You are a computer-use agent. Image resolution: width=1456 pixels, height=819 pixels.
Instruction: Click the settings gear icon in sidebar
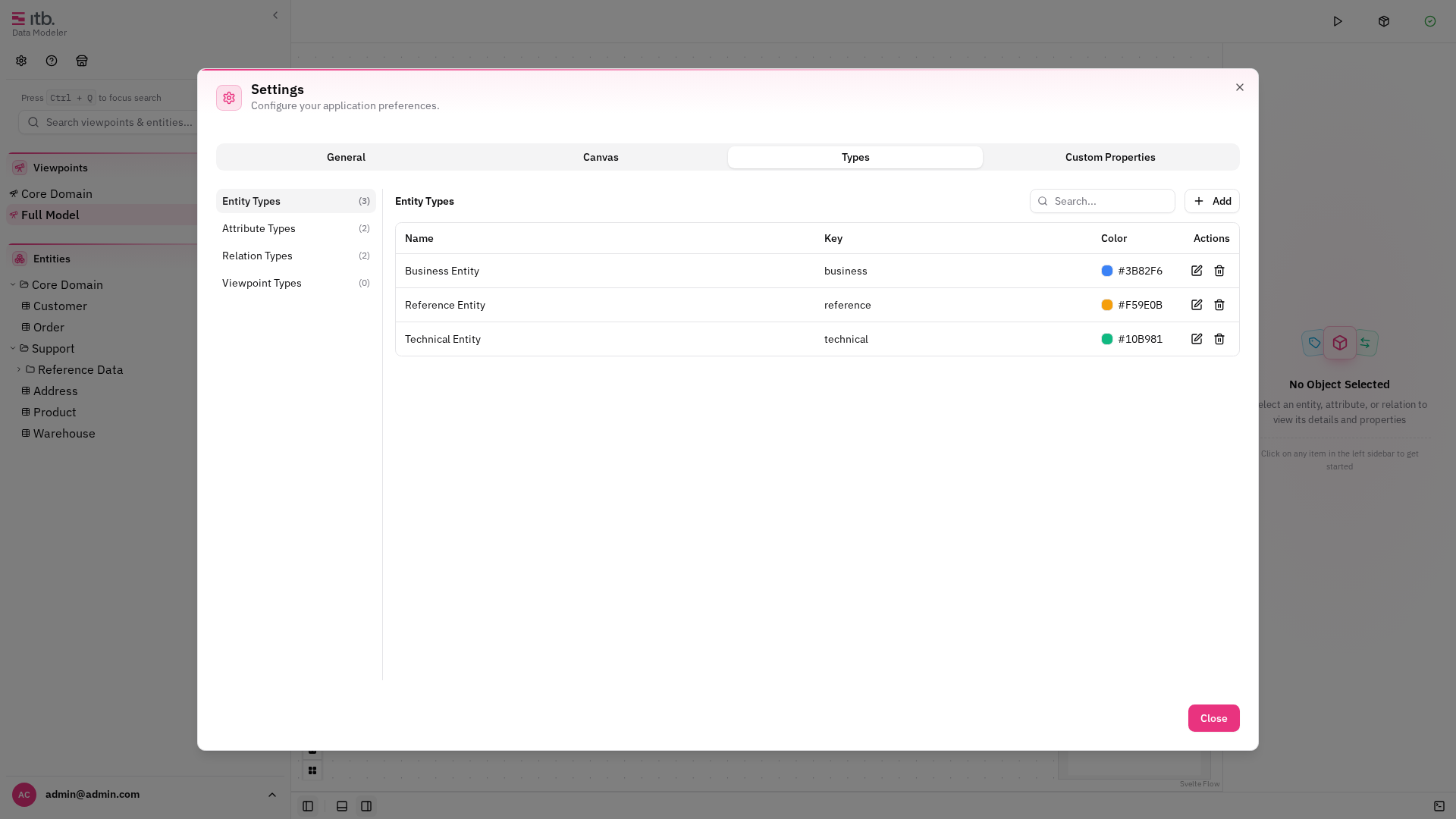coord(21,61)
